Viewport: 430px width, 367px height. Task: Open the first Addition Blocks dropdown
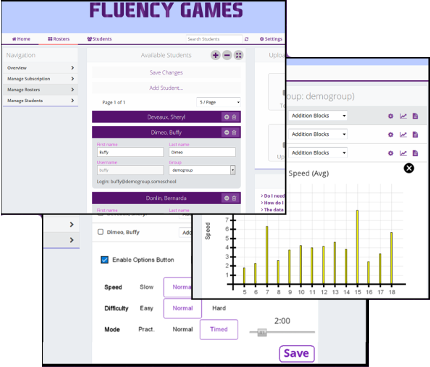[318, 116]
